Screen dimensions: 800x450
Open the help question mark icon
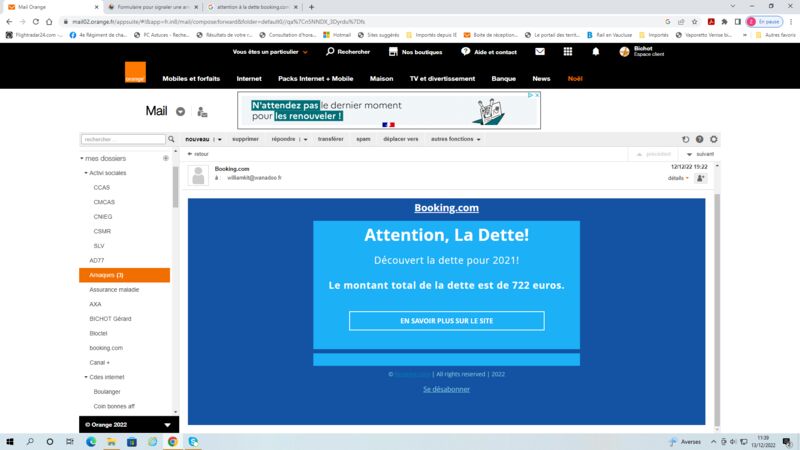(699, 139)
